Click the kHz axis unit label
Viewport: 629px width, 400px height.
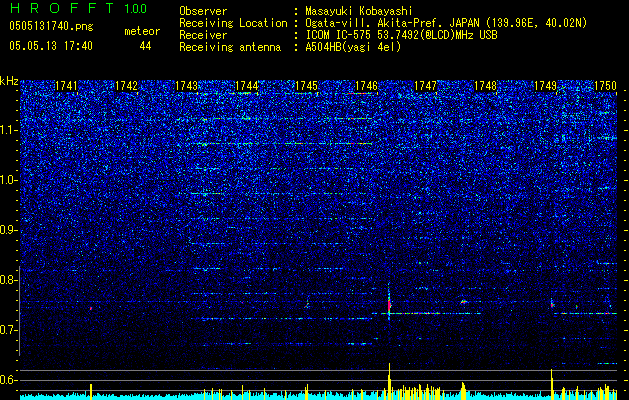pyautogui.click(x=9, y=81)
